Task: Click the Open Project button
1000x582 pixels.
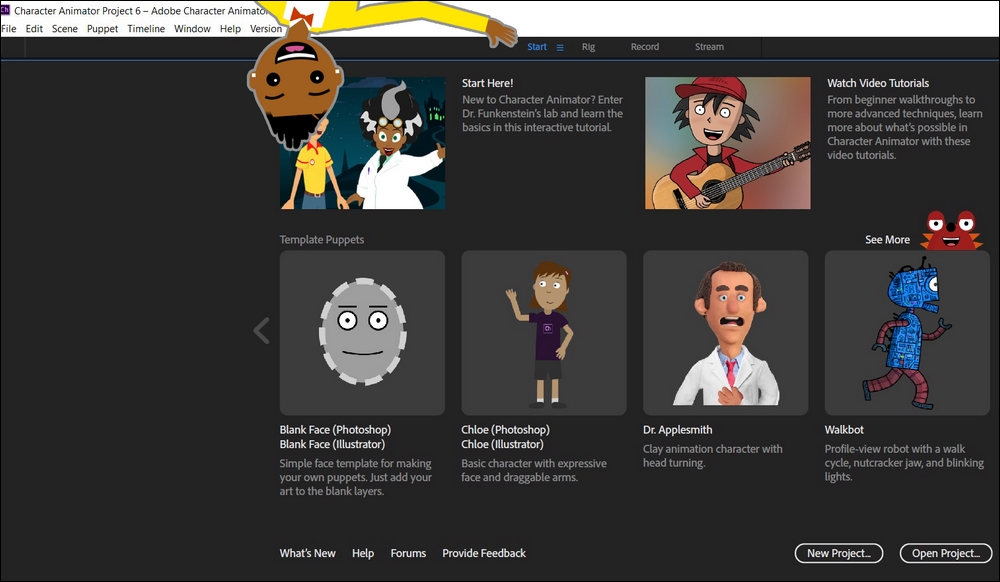Action: 946,553
